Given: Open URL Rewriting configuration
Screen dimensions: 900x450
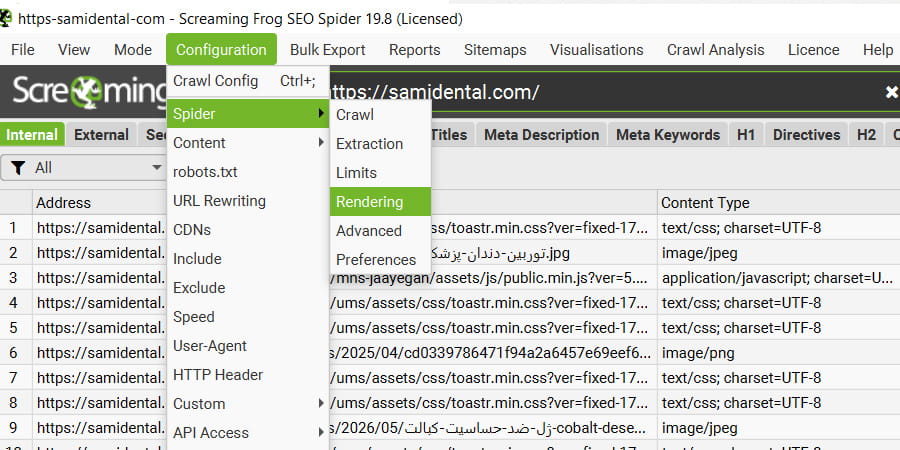Looking at the screenshot, I should pos(247,200).
